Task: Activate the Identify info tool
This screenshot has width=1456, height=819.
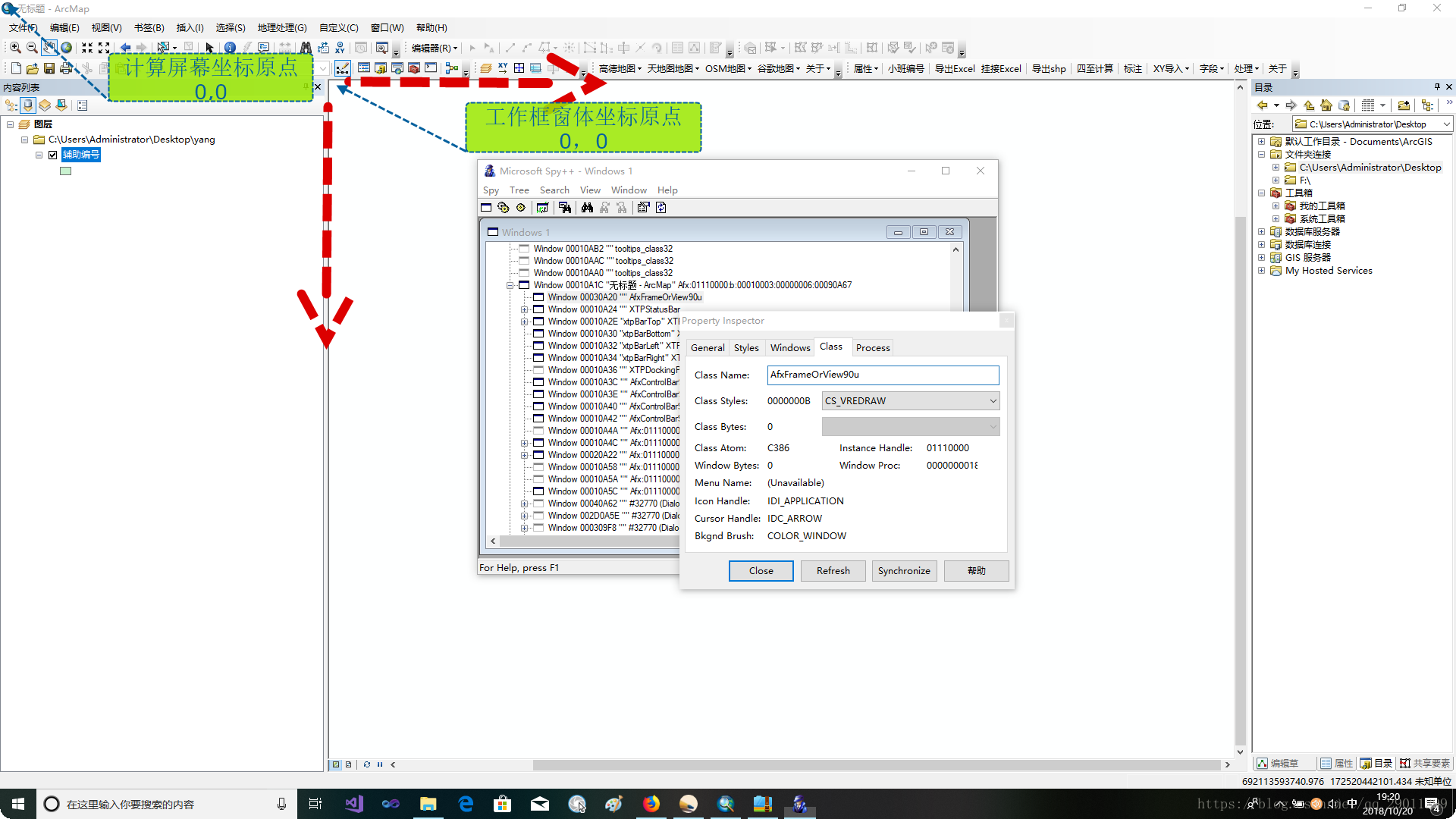Action: tap(230, 48)
